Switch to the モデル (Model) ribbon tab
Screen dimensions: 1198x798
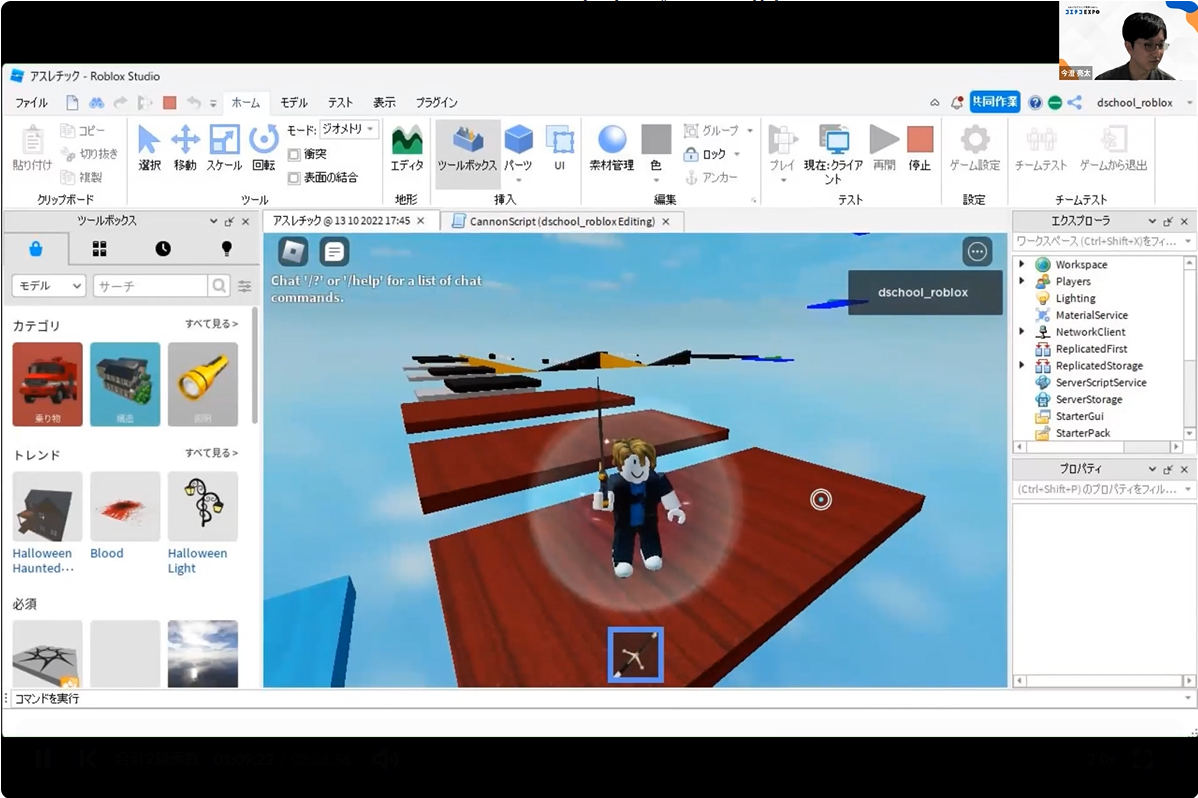coord(293,102)
